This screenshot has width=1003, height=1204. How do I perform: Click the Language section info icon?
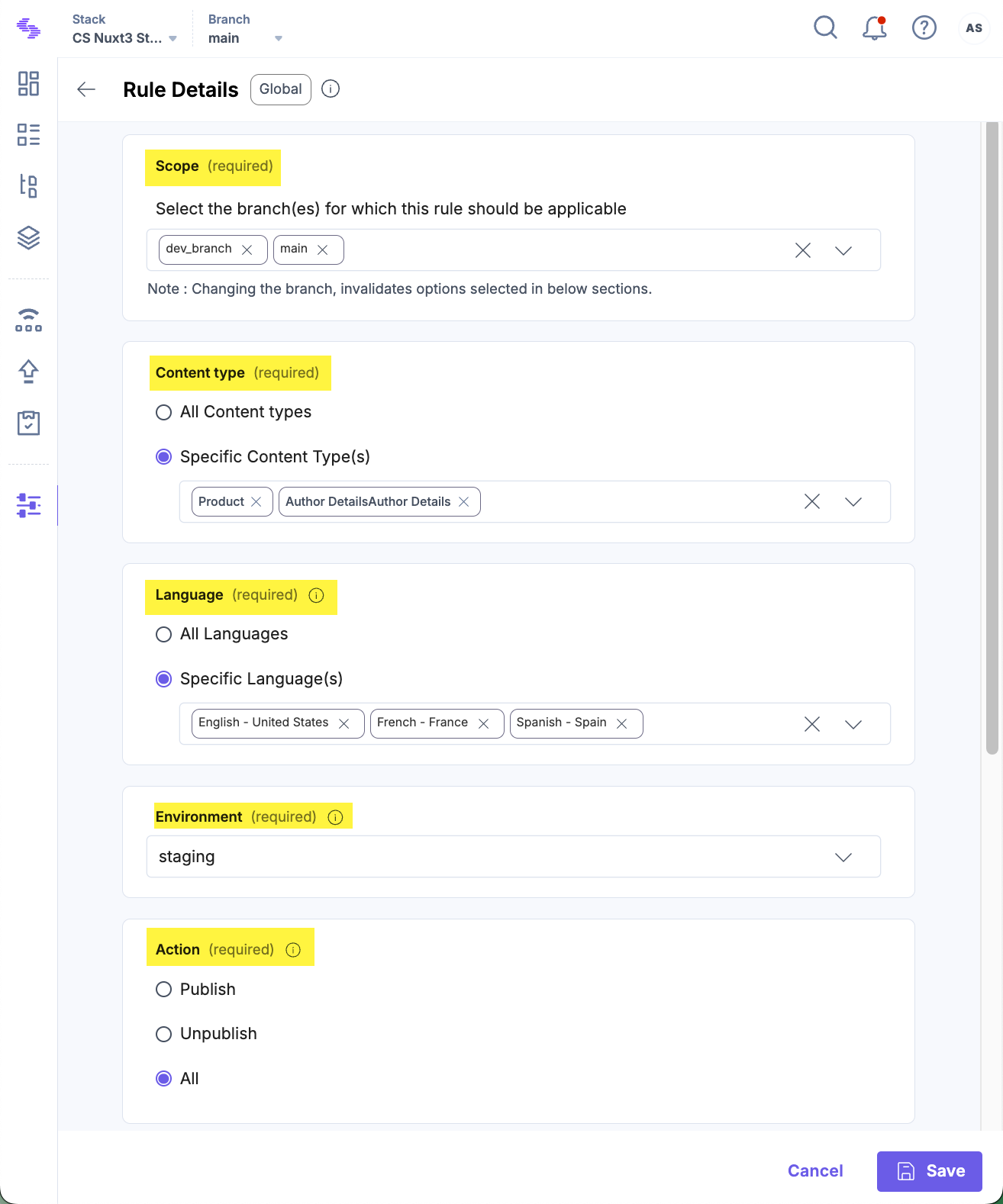[x=316, y=595]
